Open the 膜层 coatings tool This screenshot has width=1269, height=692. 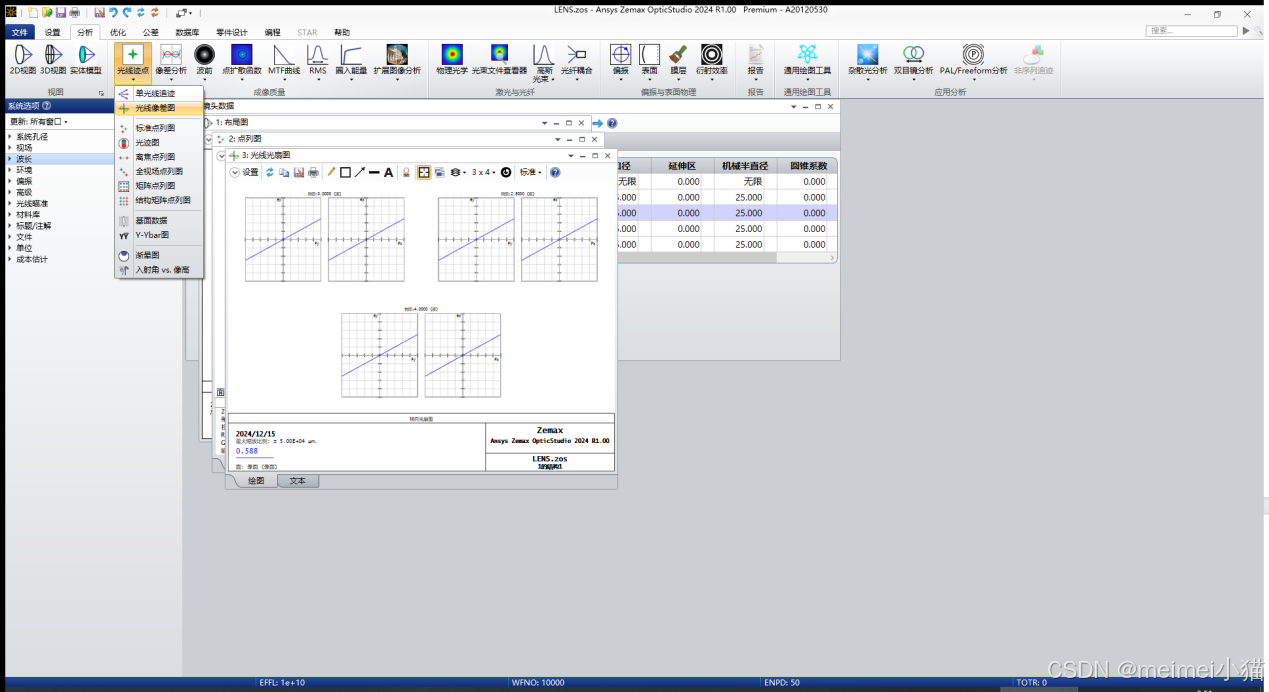(x=678, y=60)
